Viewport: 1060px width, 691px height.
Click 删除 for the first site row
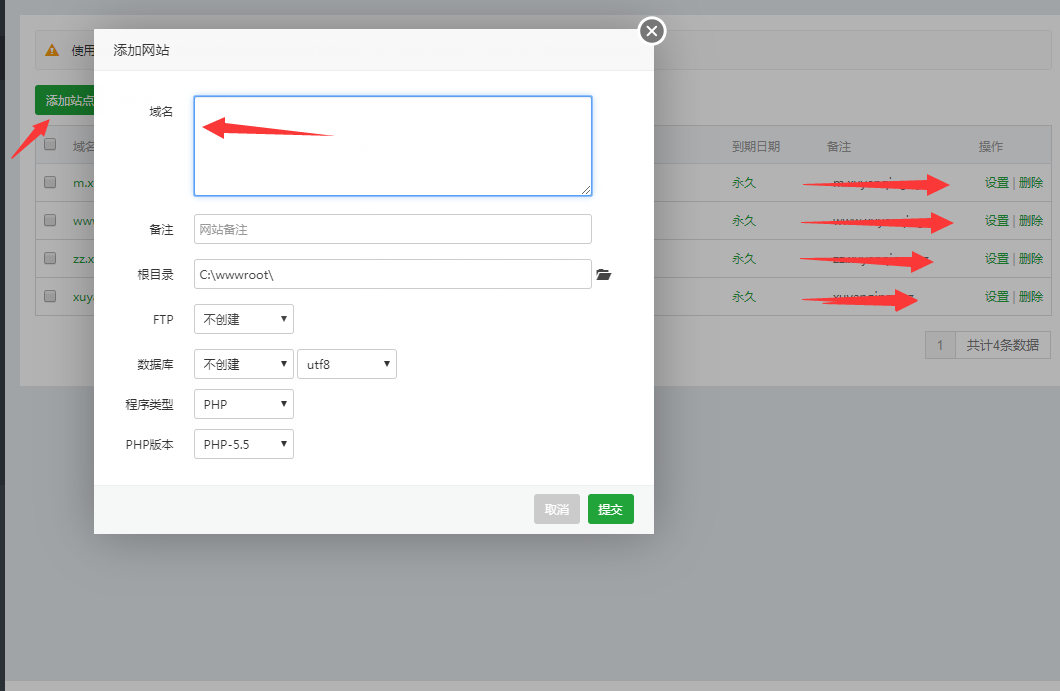coord(1031,183)
